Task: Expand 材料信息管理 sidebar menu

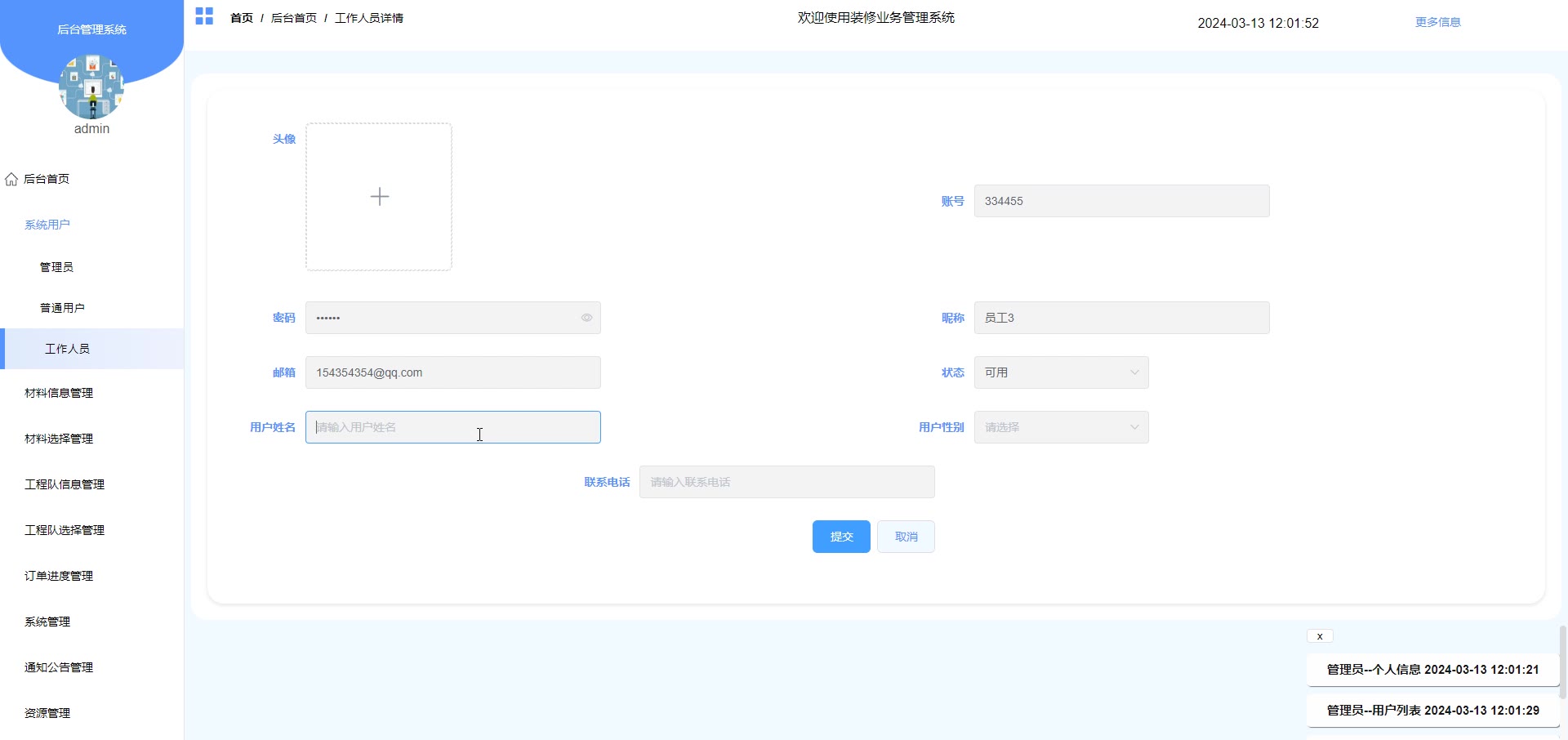Action: pos(91,393)
